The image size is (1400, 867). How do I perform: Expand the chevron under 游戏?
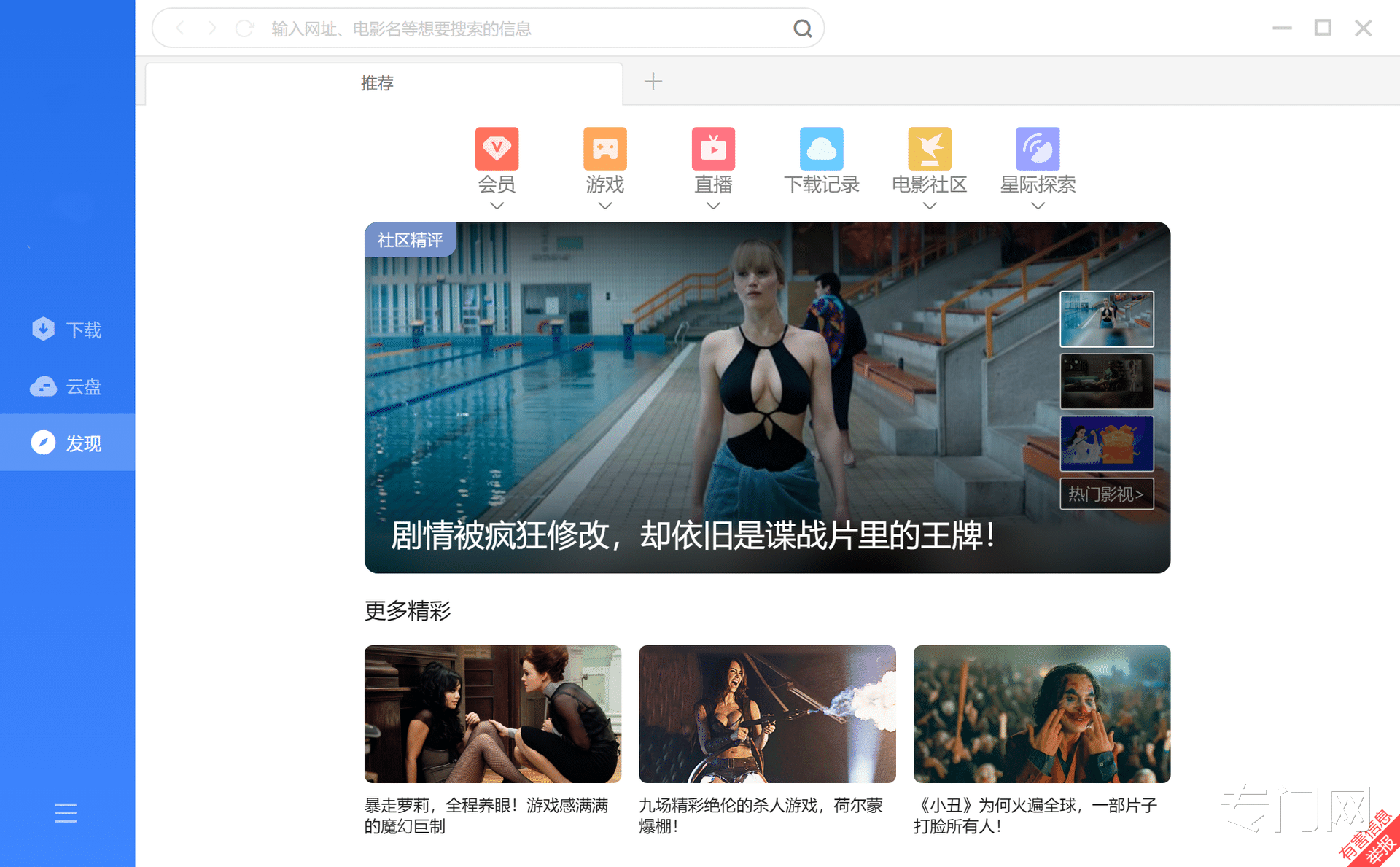[x=605, y=206]
